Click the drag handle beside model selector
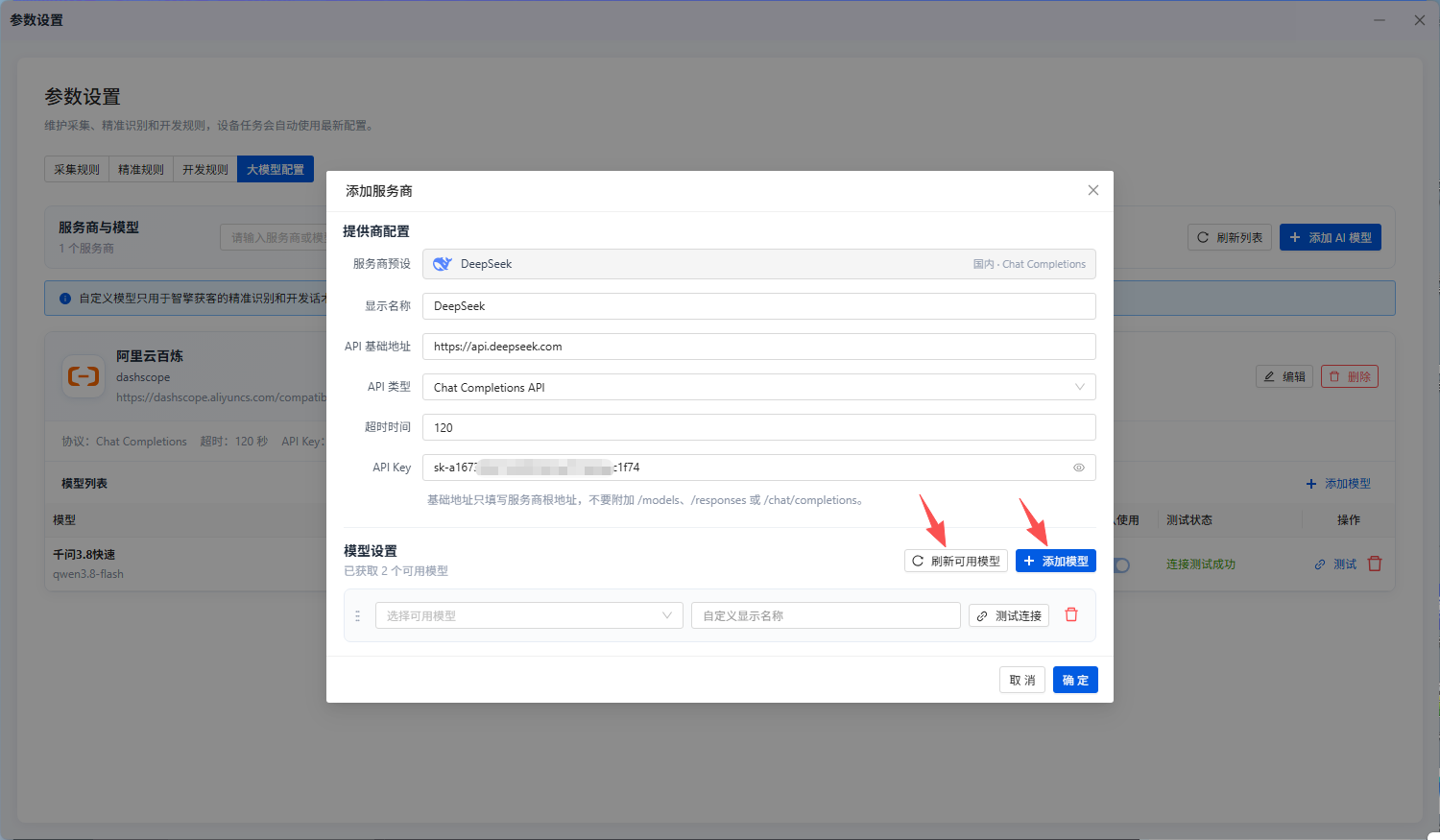The image size is (1440, 840). pos(358,615)
